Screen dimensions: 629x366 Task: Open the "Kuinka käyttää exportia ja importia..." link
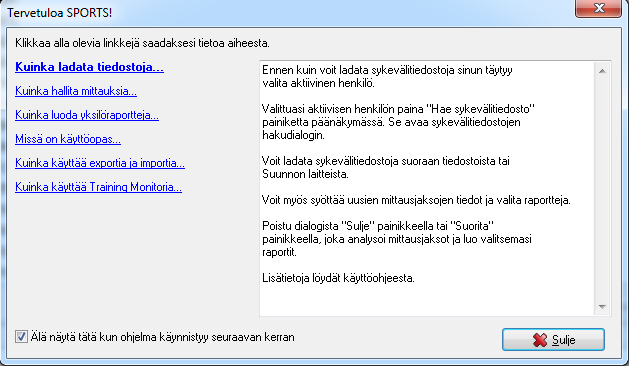tap(100, 163)
